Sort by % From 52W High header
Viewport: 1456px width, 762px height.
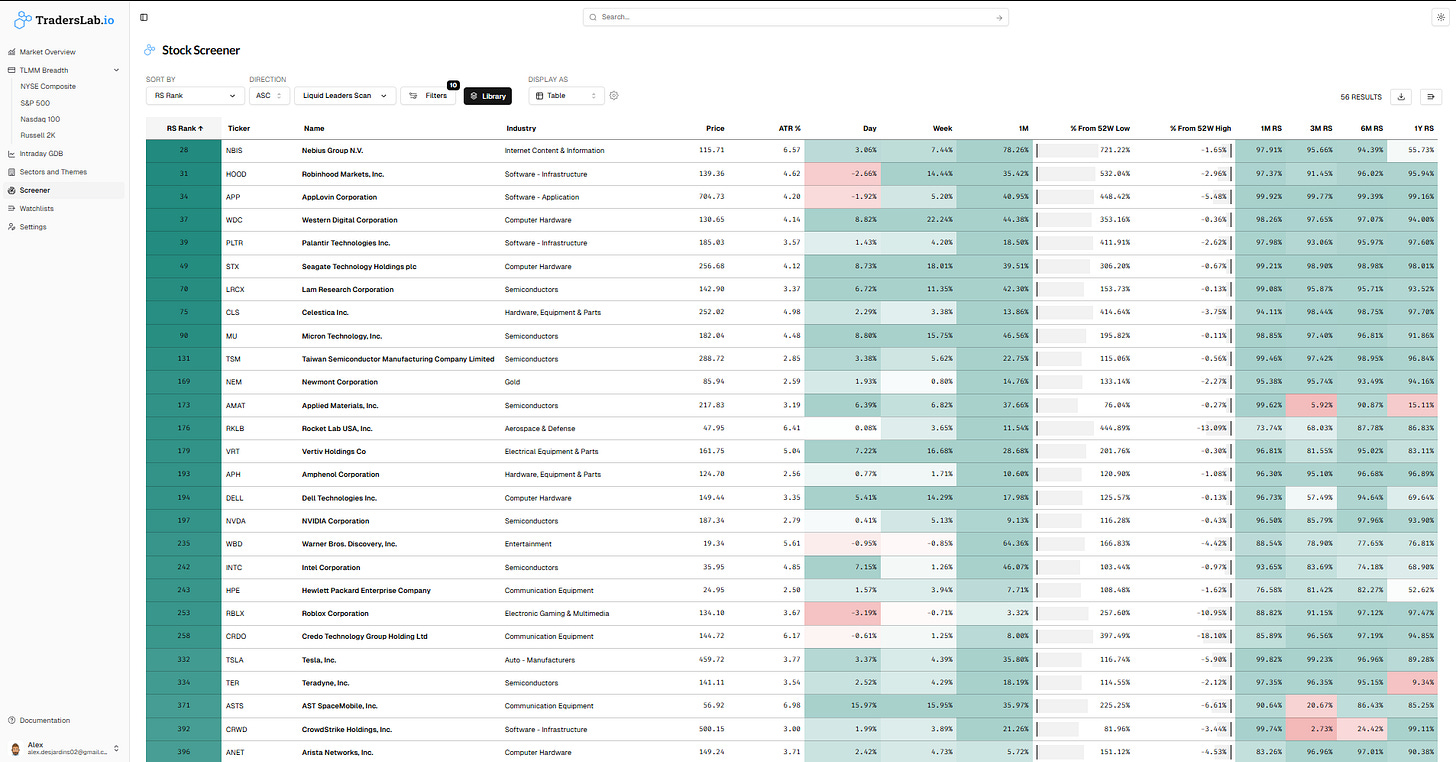point(1200,128)
